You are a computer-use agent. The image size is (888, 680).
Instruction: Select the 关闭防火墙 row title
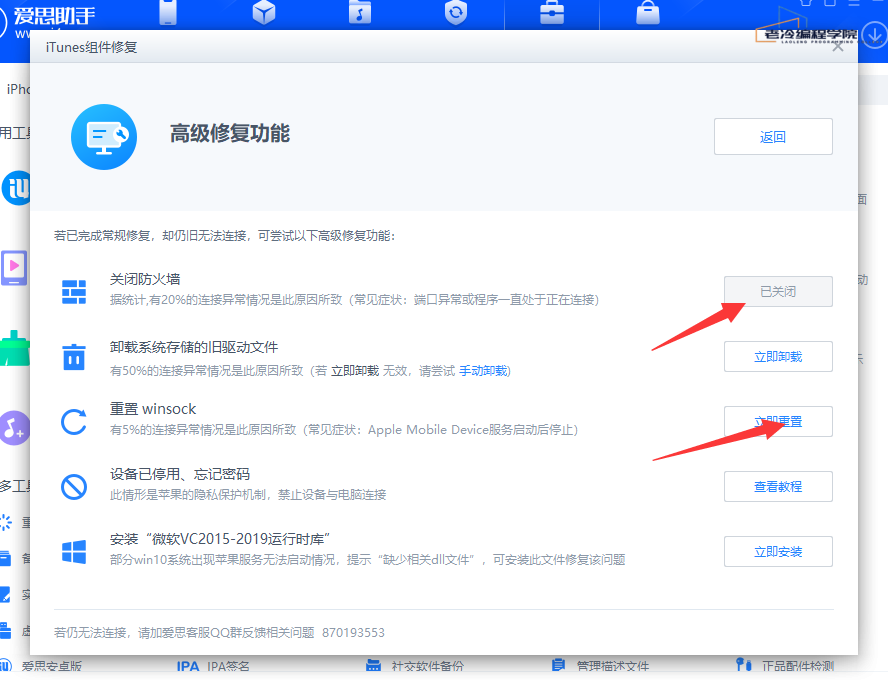point(145,279)
